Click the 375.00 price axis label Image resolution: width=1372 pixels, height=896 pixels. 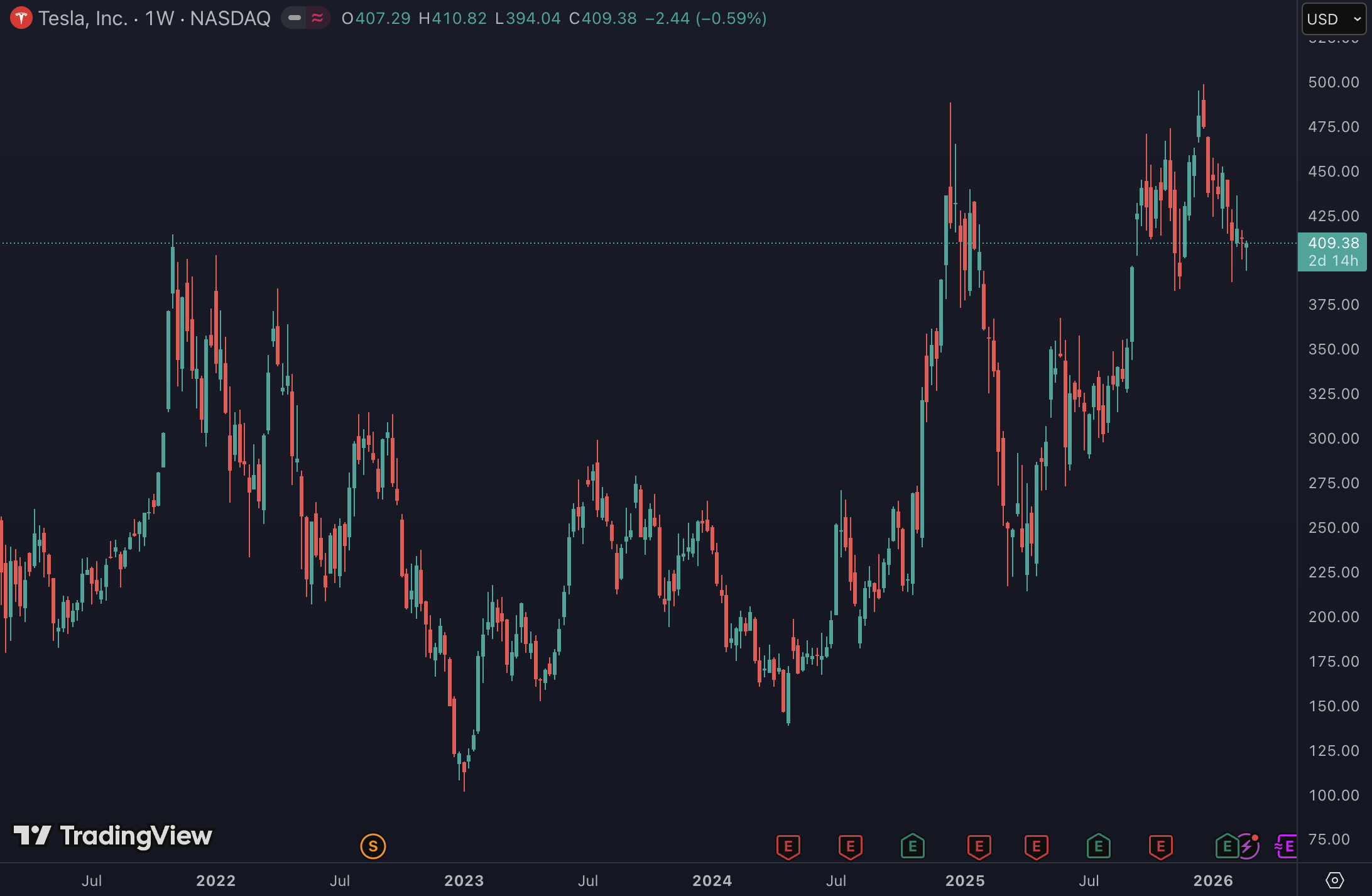coord(1334,305)
